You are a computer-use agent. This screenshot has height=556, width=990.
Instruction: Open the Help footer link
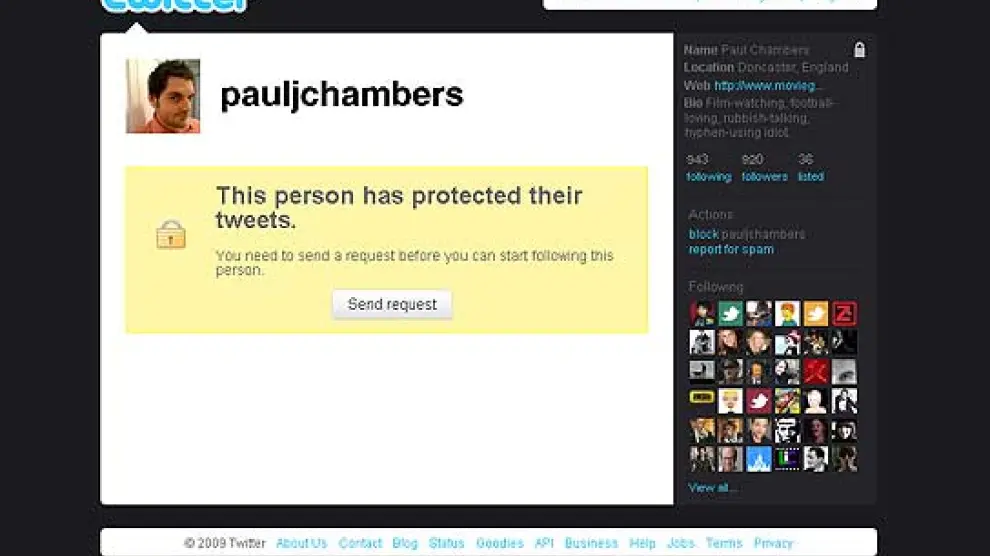[x=642, y=543]
